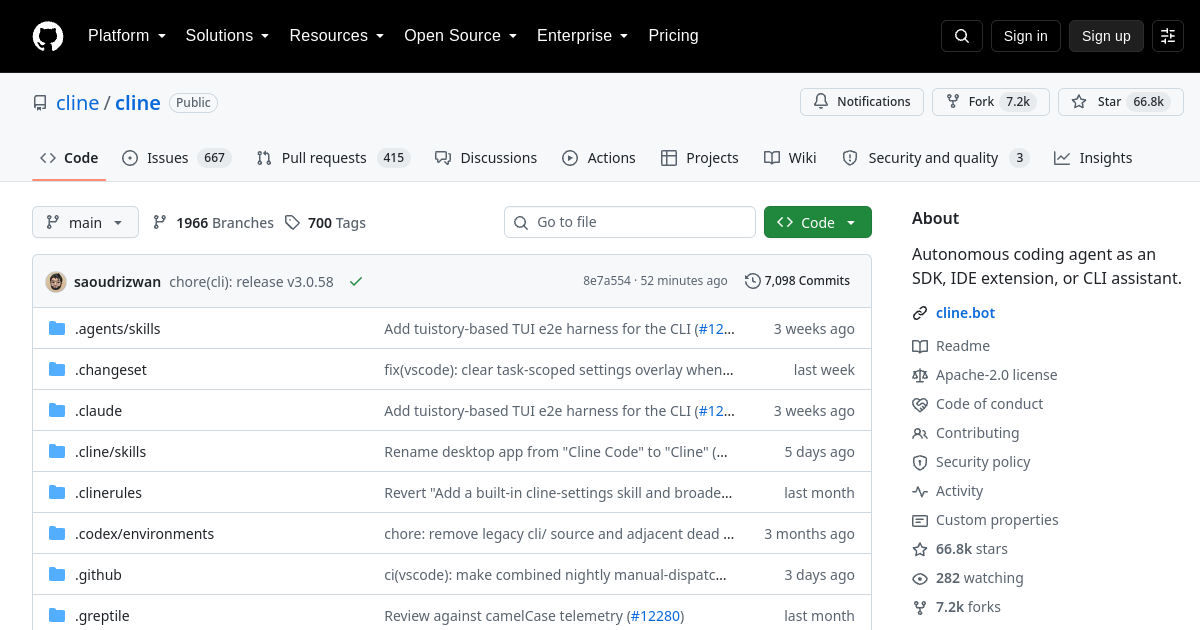
Task: Click the book icon beside Readme
Action: (x=920, y=346)
